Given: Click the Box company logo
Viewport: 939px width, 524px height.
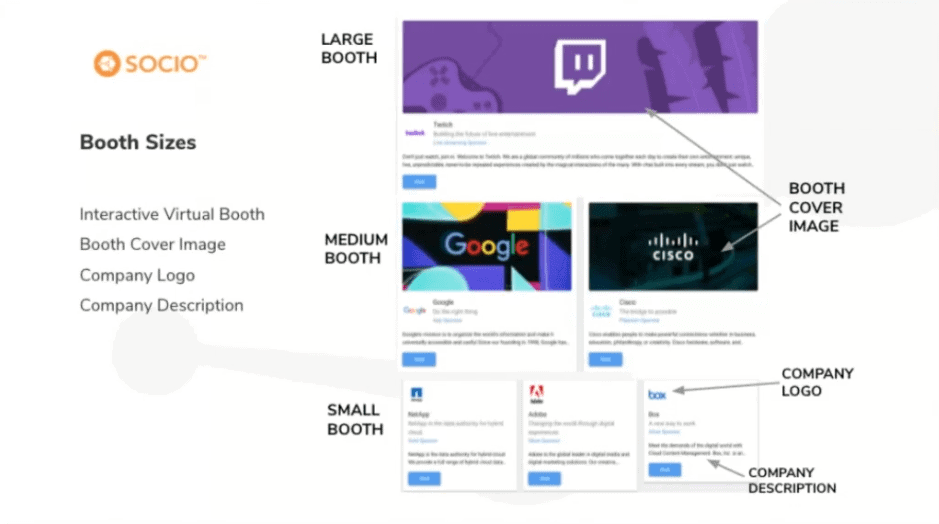Looking at the screenshot, I should [657, 395].
